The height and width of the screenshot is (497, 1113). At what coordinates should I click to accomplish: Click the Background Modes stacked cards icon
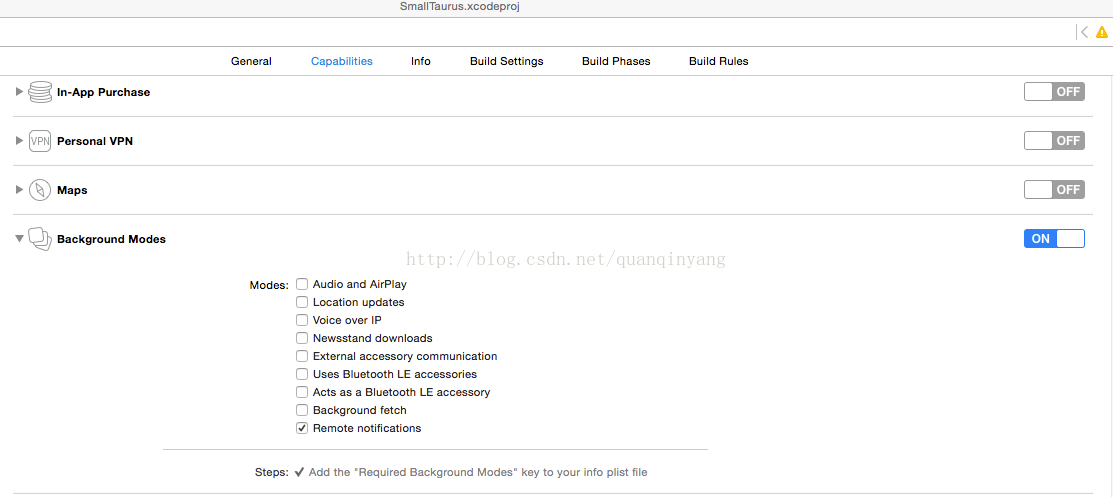pyautogui.click(x=40, y=239)
